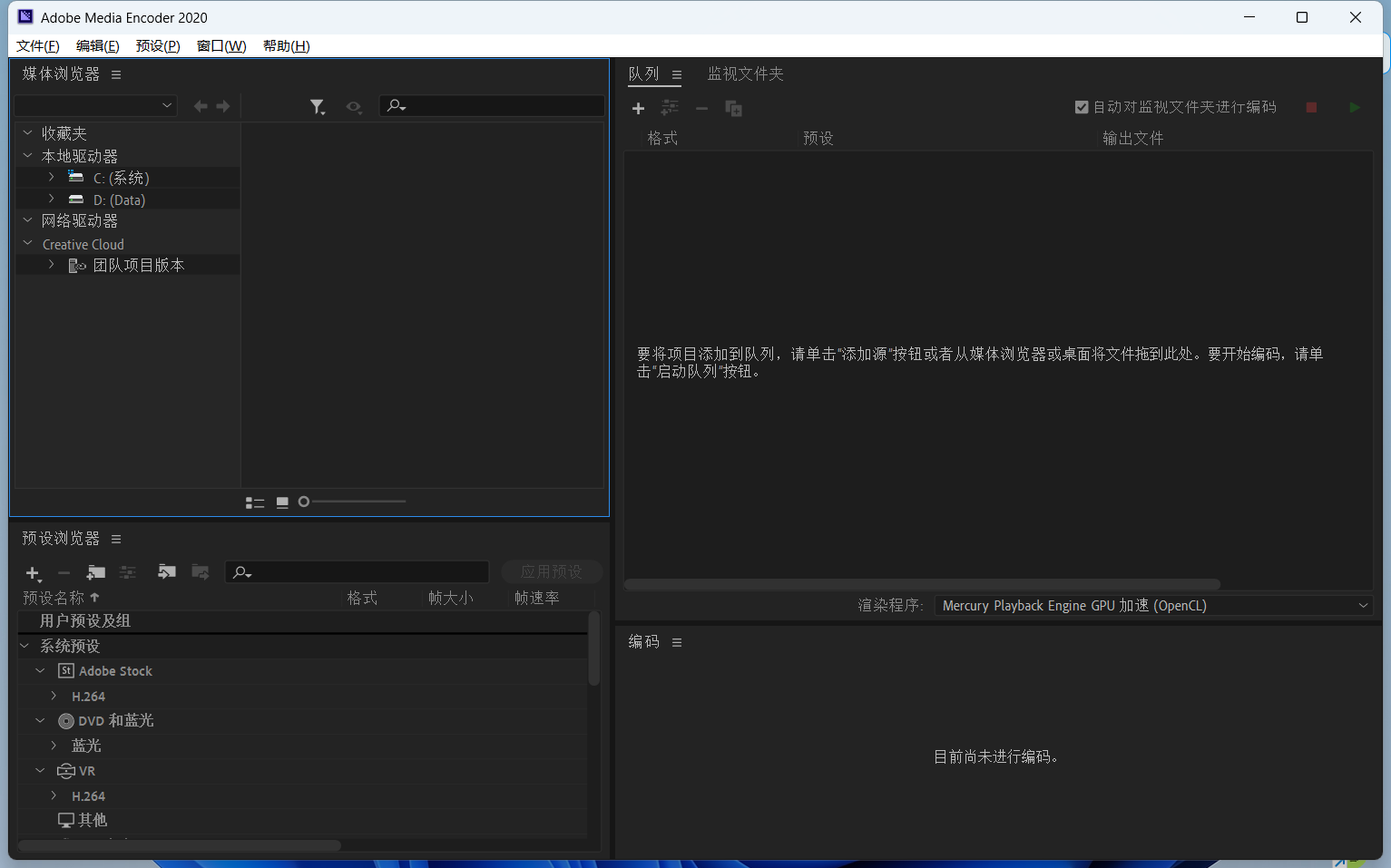Expand H.264 under VR
The width and height of the screenshot is (1391, 868).
click(54, 795)
